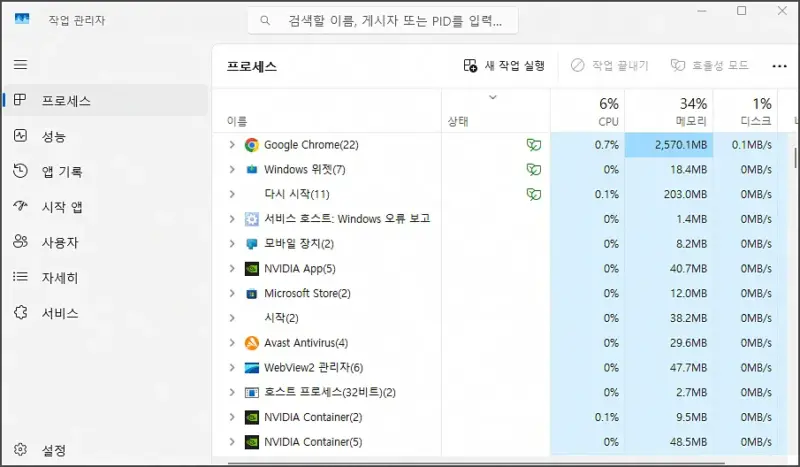Sort by the 디스크 column header
The image size is (800, 467).
tap(745, 111)
